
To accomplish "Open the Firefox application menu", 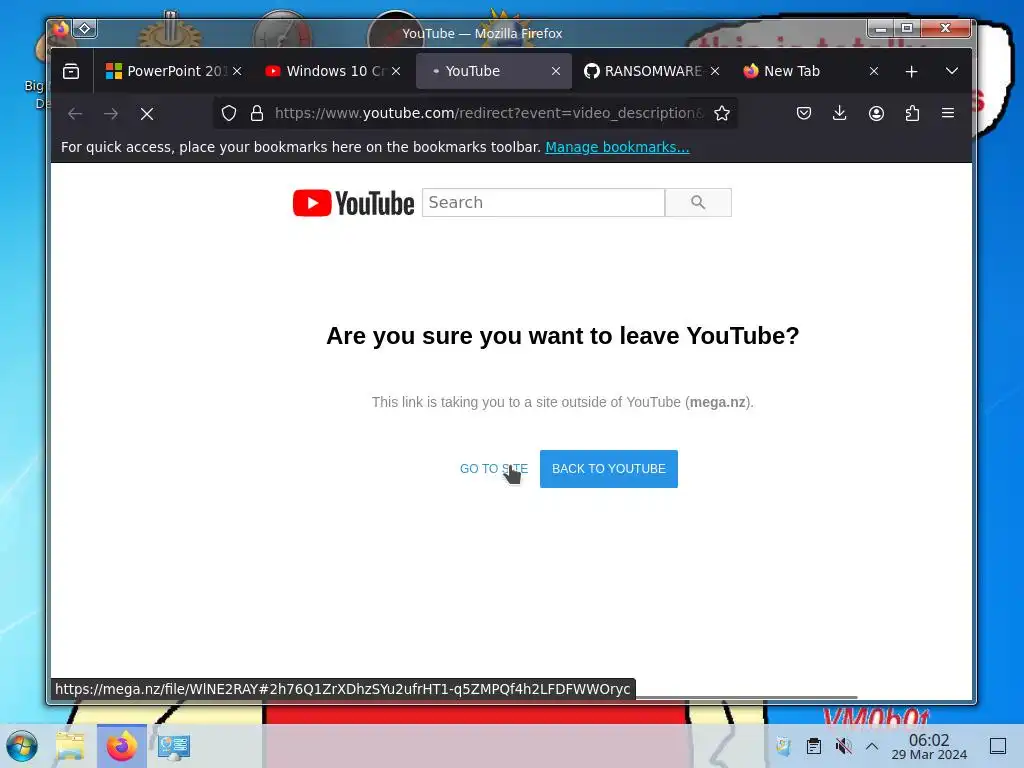I will (x=948, y=114).
